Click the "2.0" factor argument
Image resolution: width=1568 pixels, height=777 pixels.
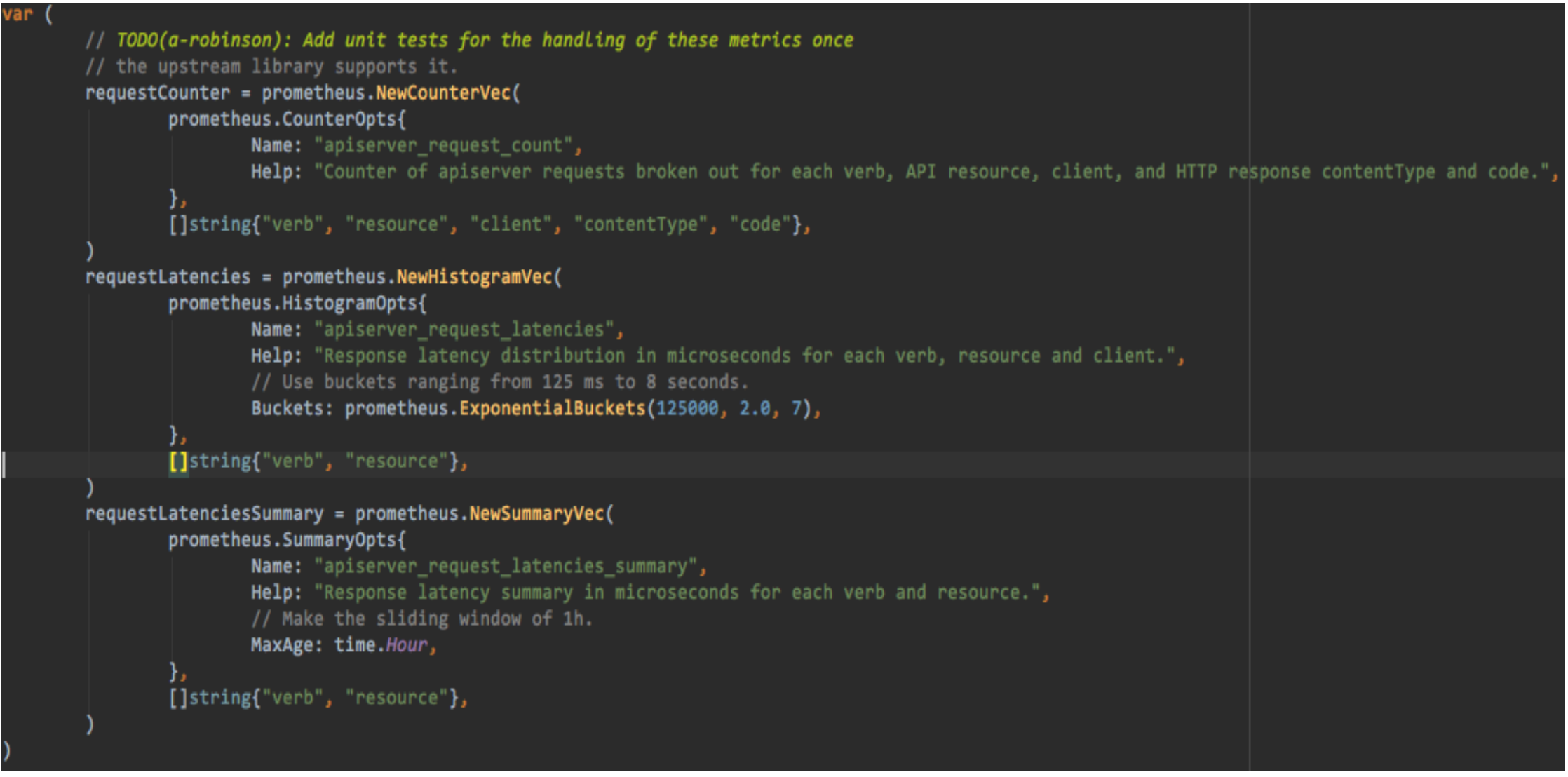(x=755, y=409)
